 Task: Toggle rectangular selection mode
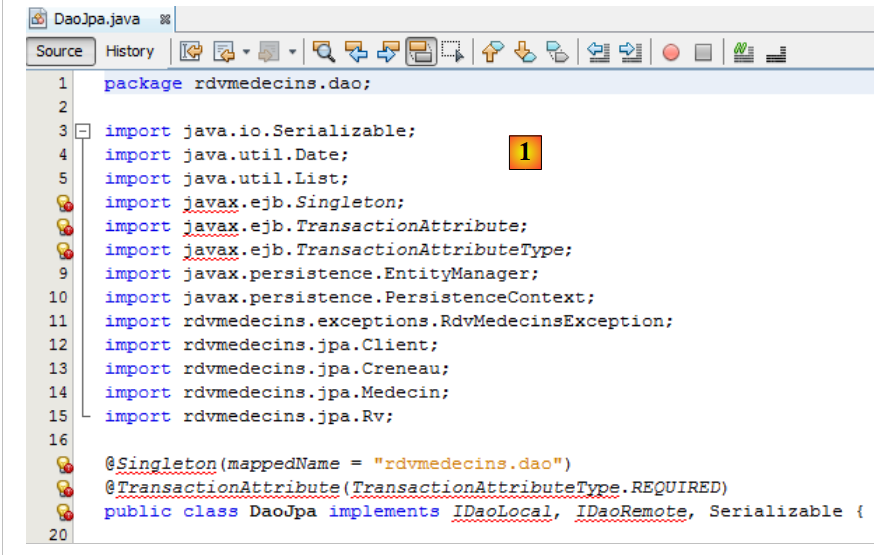[x=453, y=52]
